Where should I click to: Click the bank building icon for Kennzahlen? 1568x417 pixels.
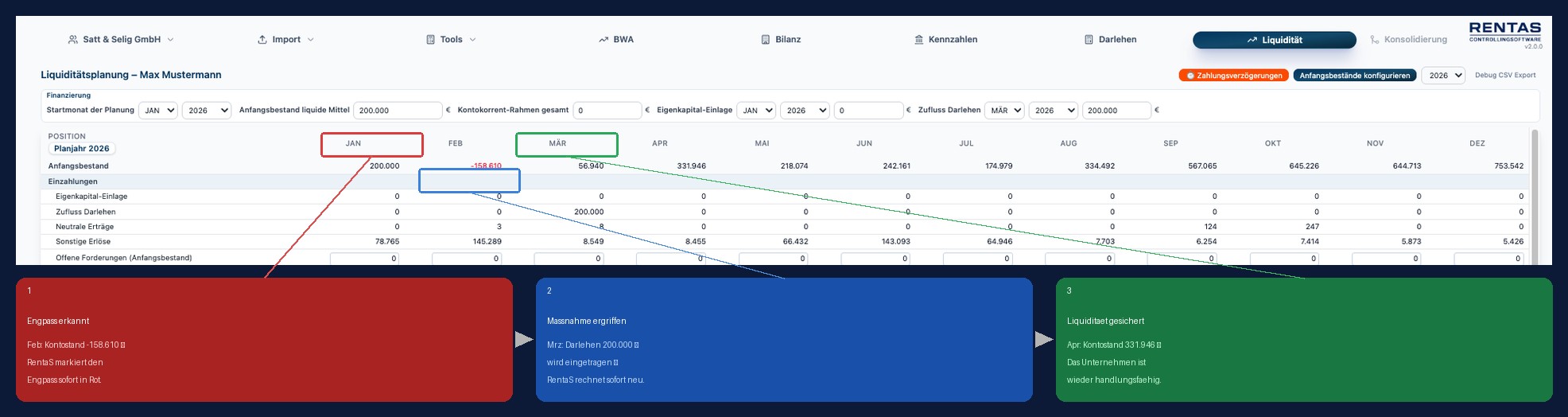pos(918,40)
